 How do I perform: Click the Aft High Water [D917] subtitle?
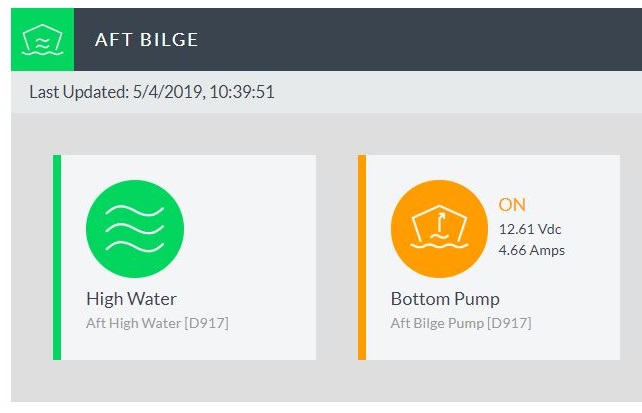[157, 323]
